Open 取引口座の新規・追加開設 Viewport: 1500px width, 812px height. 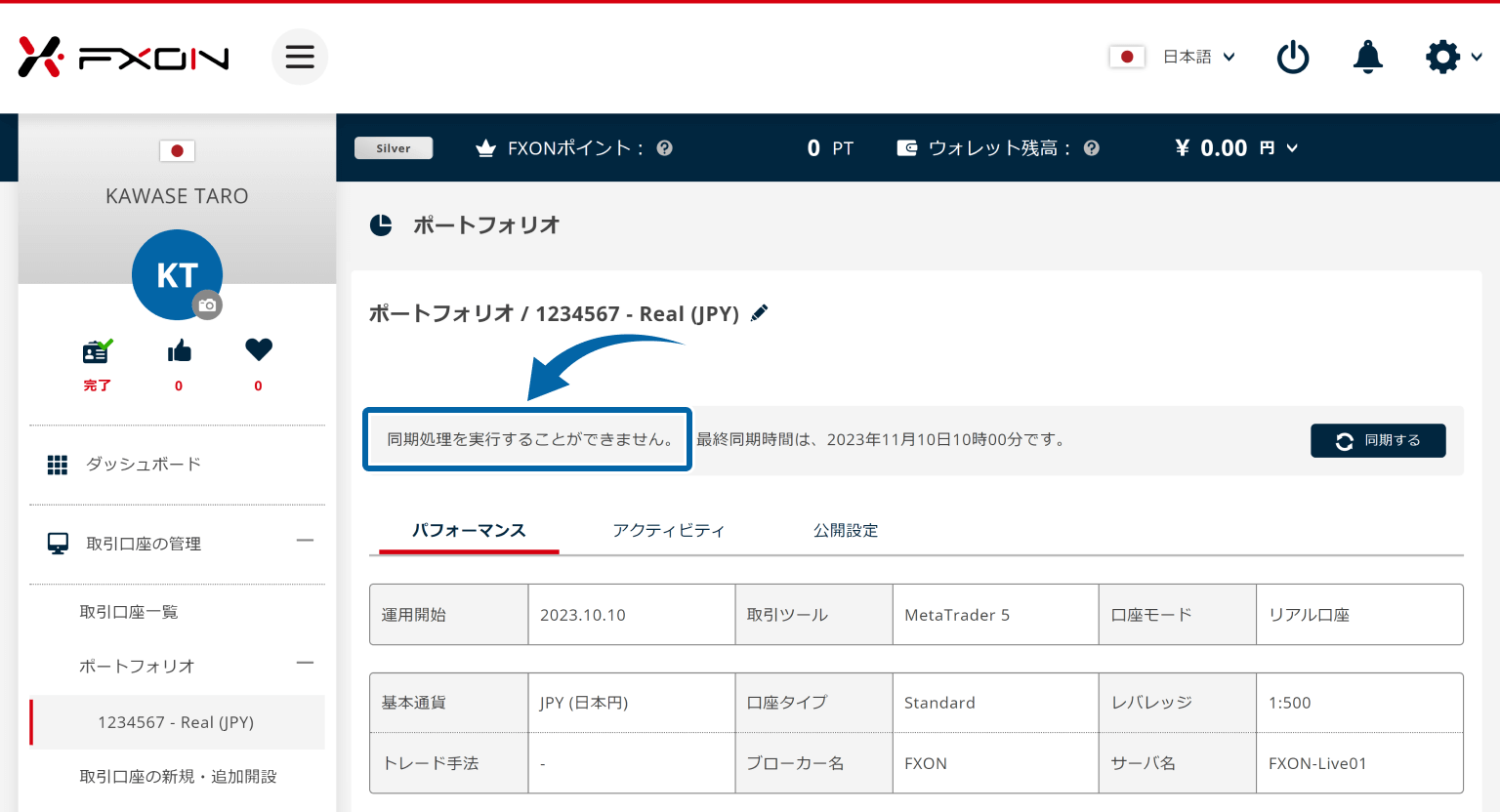(178, 777)
